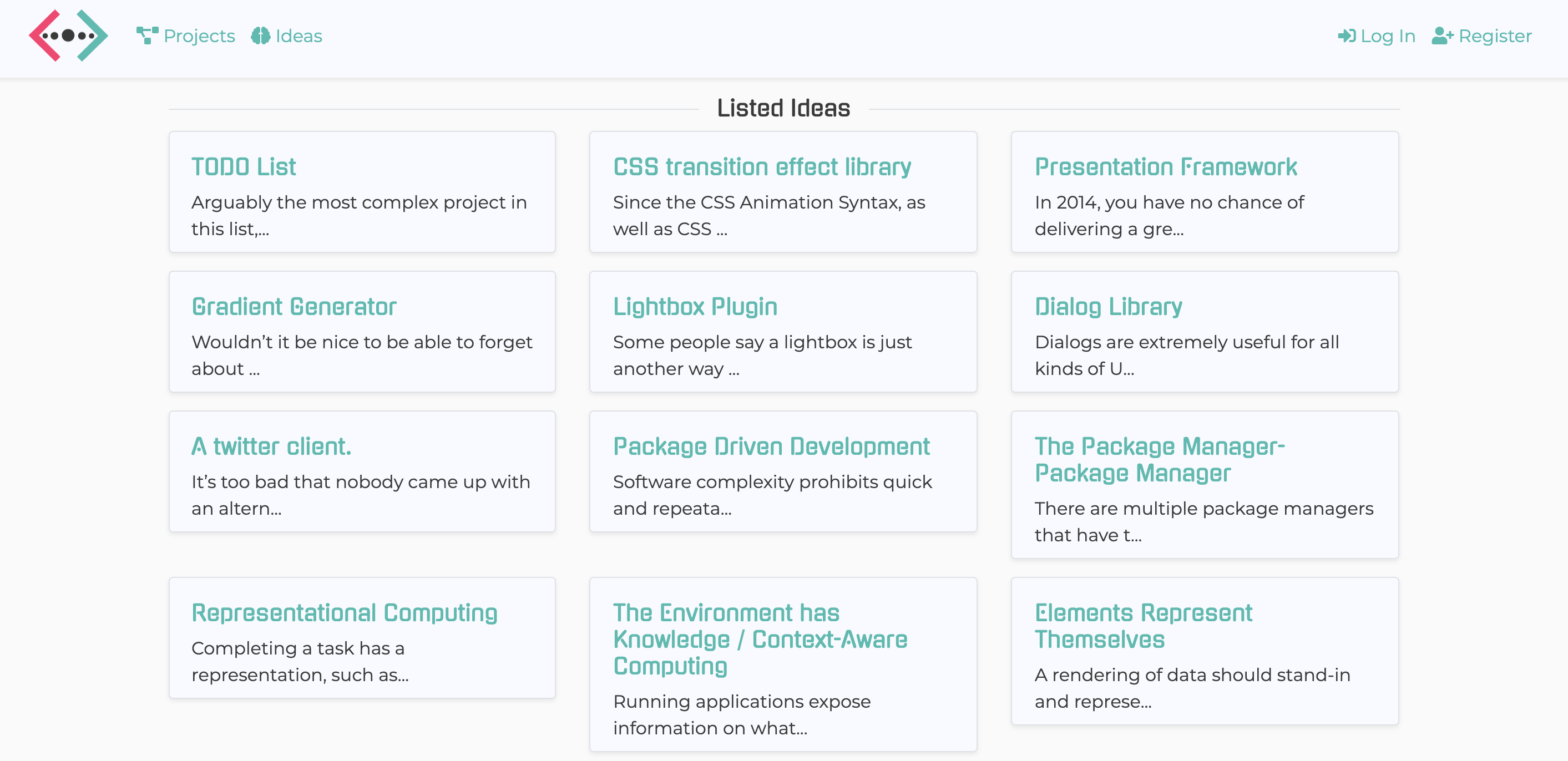The height and width of the screenshot is (761, 1568).
Task: Go to the Ideas navigation item
Action: (299, 36)
